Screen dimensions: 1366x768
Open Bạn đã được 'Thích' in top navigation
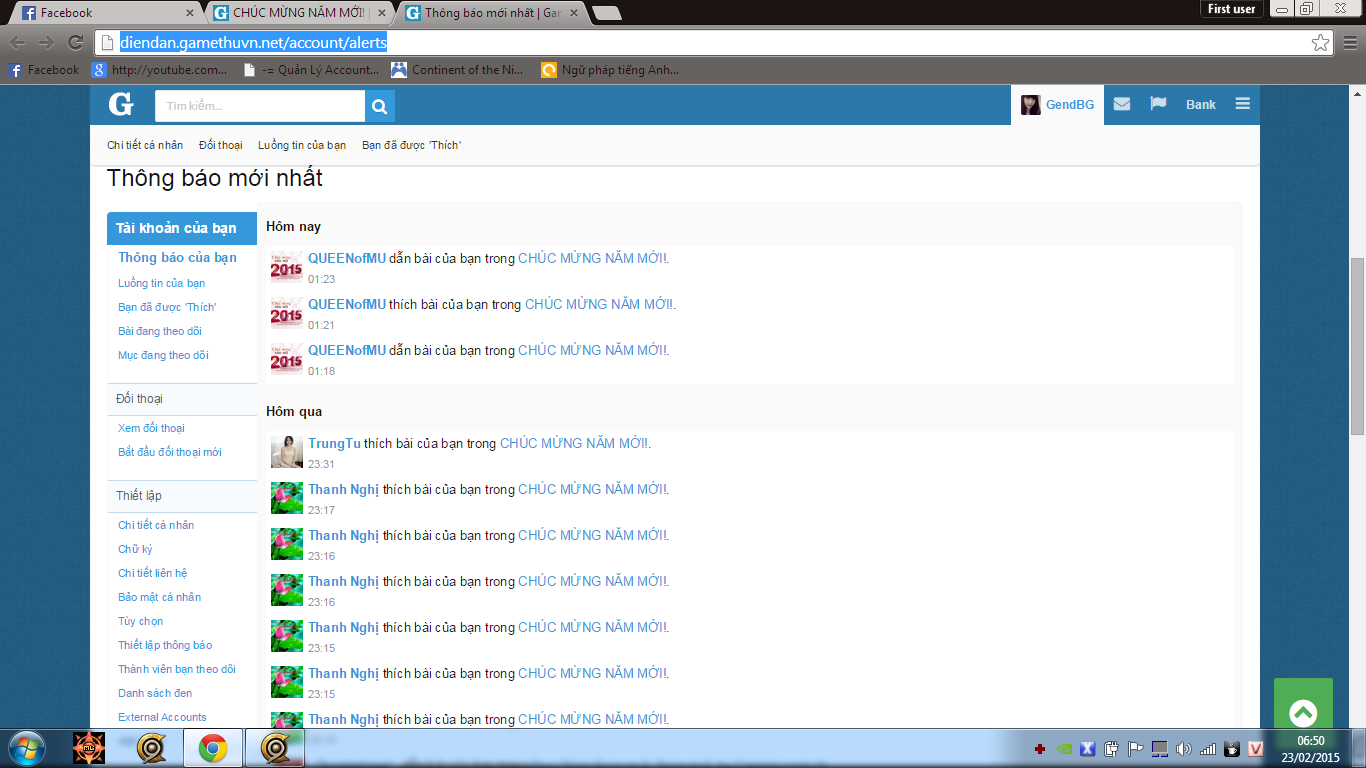411,145
